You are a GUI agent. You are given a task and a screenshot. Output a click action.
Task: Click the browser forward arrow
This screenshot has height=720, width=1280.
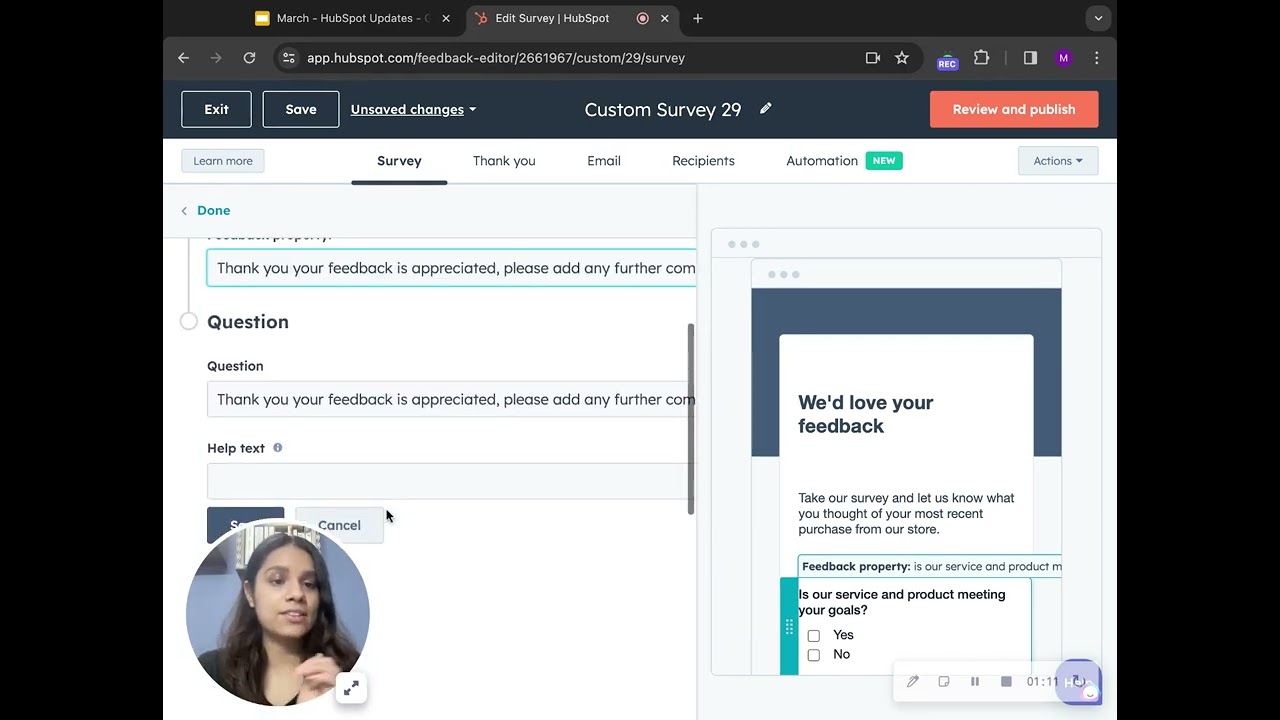pyautogui.click(x=216, y=58)
